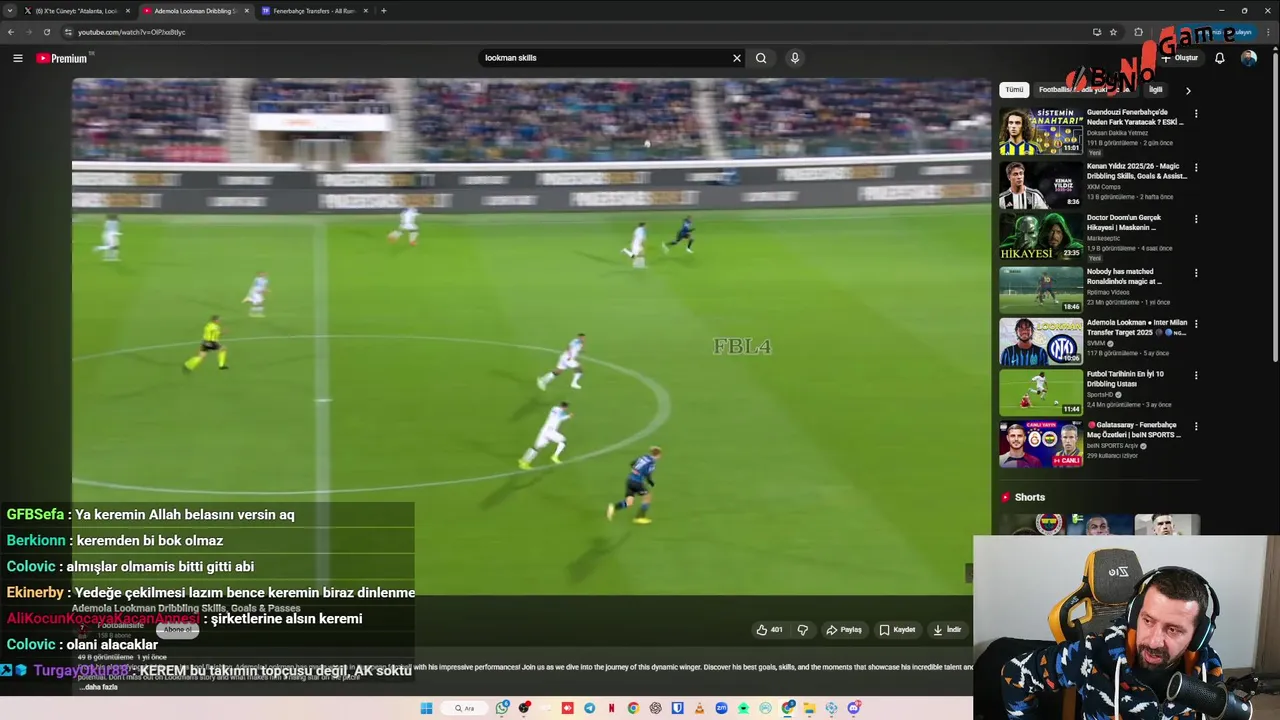Click the 'Abone ol' subscribe button
The image size is (1280, 720).
pos(178,629)
